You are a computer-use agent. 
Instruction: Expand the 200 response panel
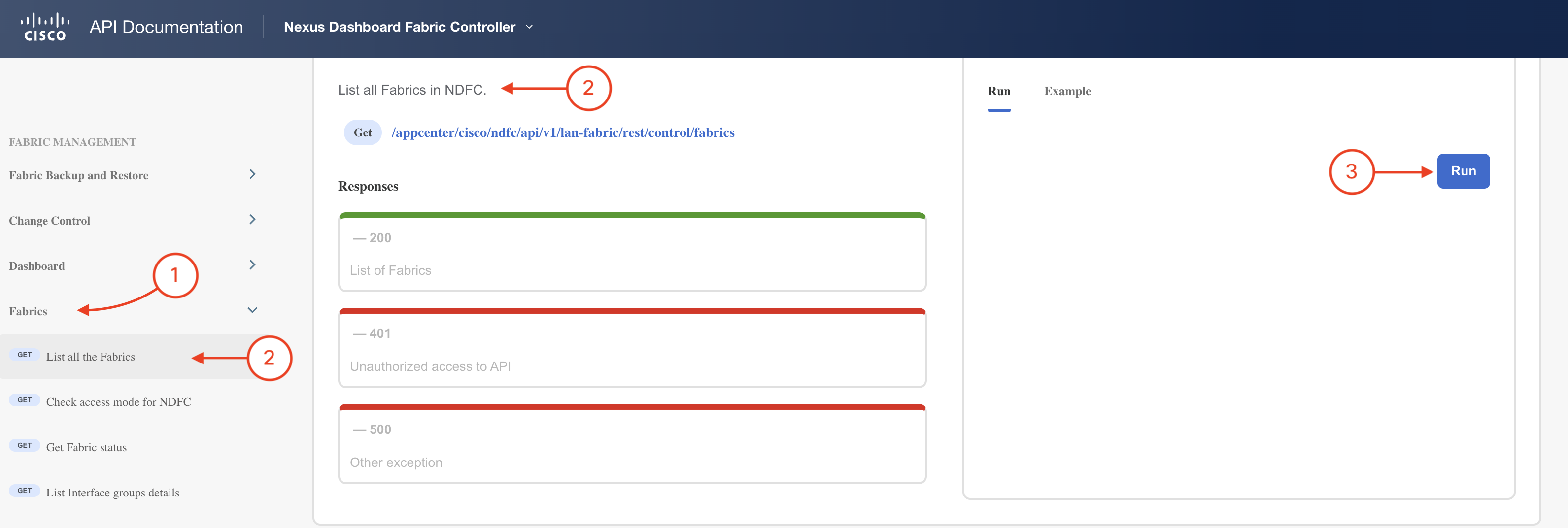[632, 252]
